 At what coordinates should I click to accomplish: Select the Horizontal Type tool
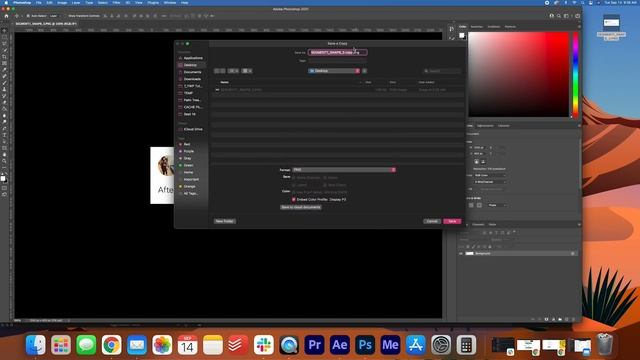click(4, 135)
